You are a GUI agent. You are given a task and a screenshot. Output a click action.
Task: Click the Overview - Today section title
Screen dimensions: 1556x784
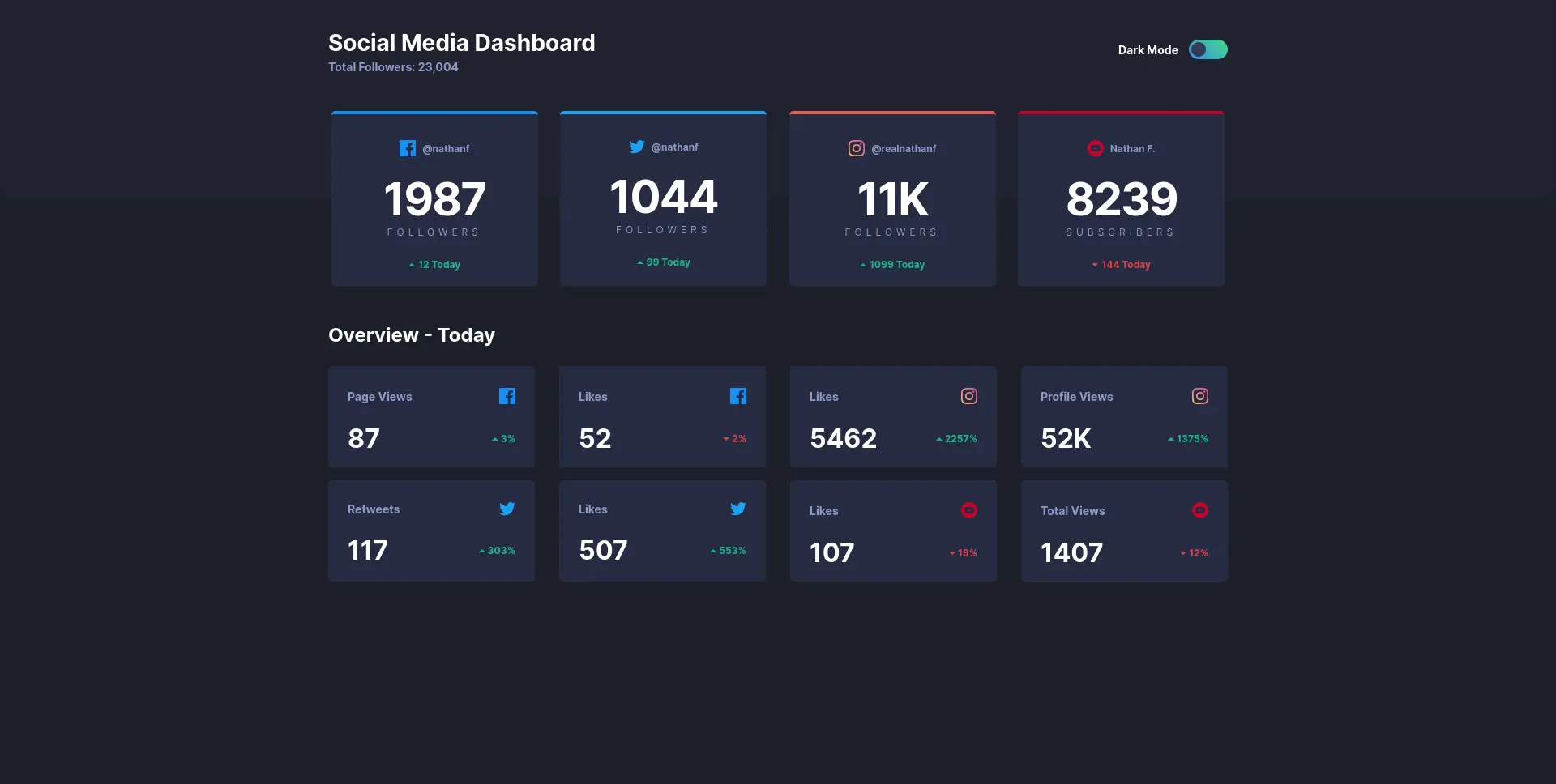(x=412, y=334)
